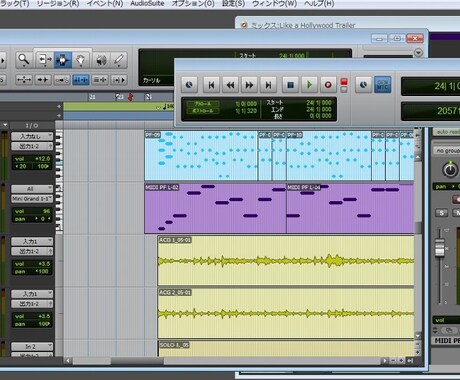Click the Online clock button in the Transport window

pyautogui.click(x=189, y=85)
